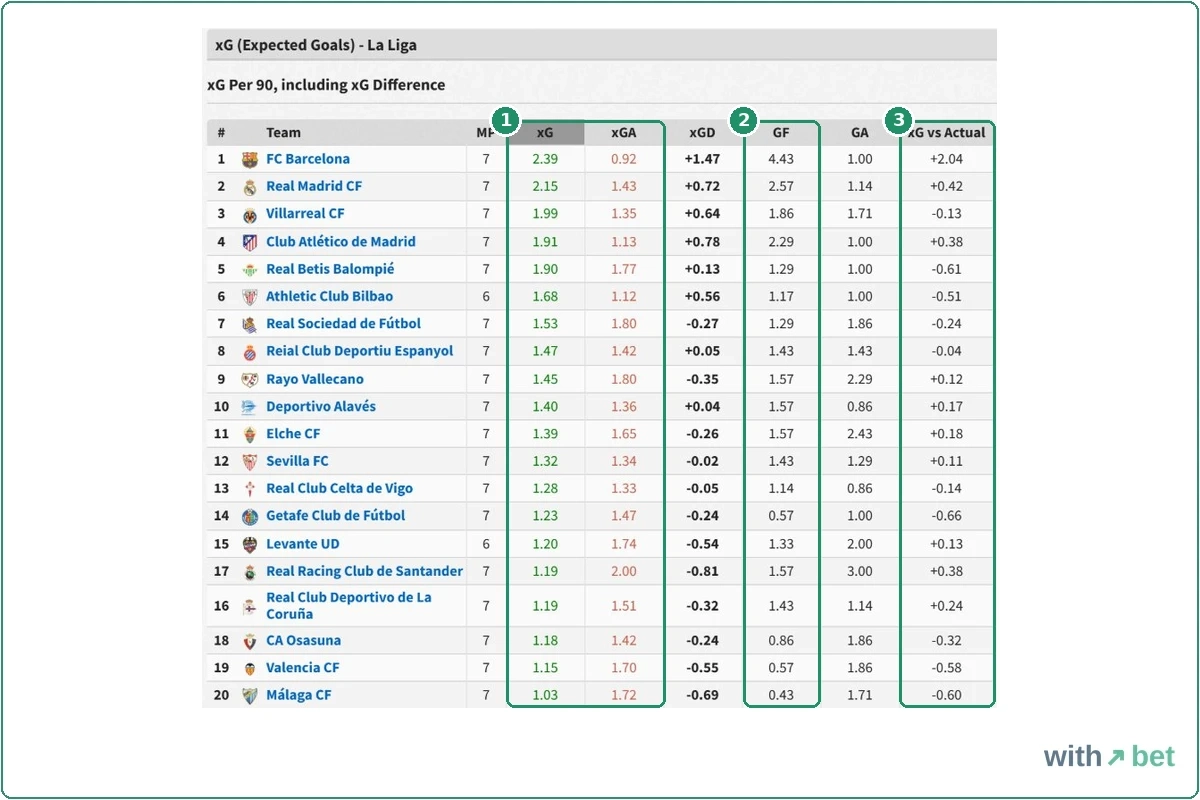
Task: Open the Real Sociedad de Fútbol link
Action: click(x=343, y=323)
